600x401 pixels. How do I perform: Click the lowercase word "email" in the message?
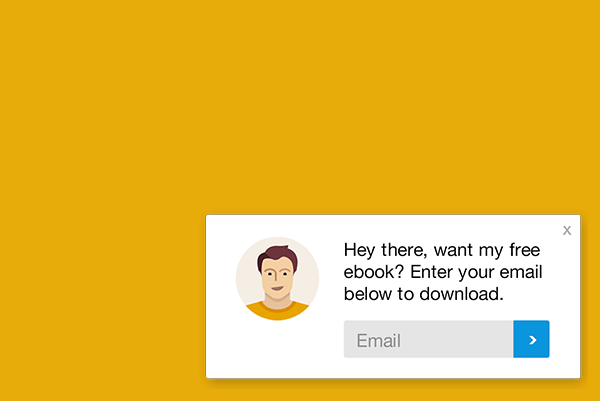[526, 272]
